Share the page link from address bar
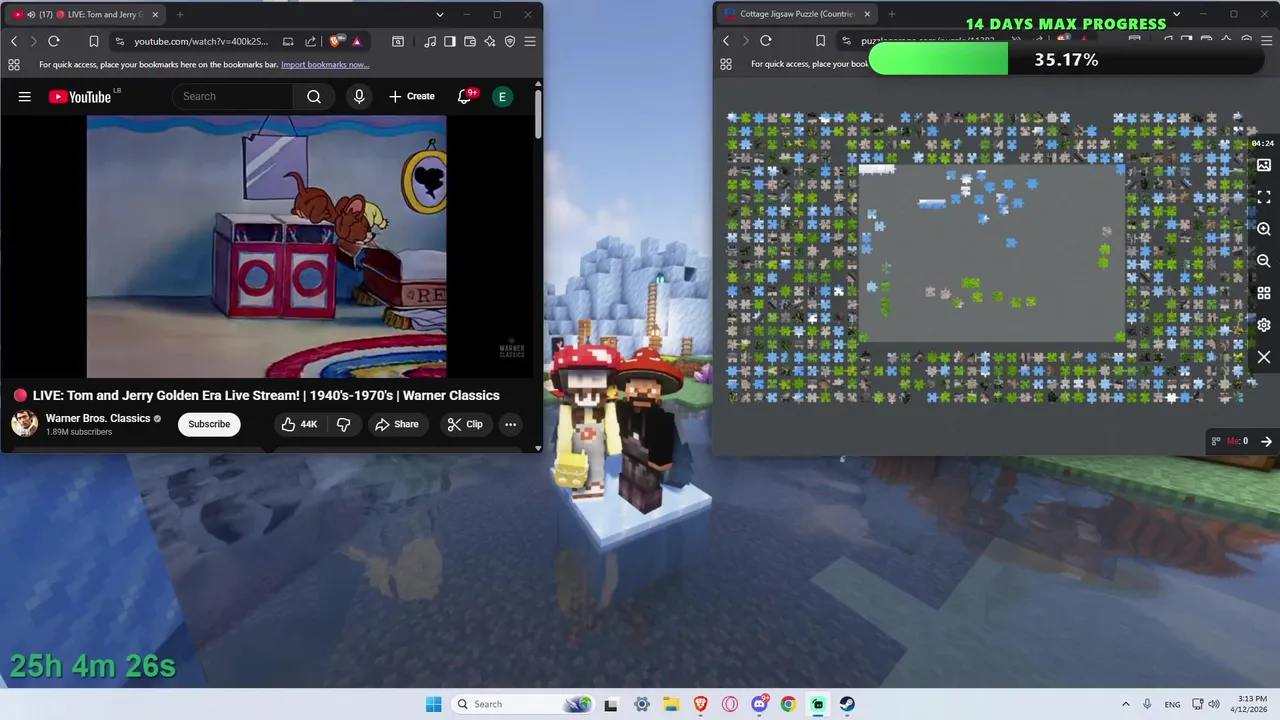This screenshot has height=720, width=1280. 310,41
